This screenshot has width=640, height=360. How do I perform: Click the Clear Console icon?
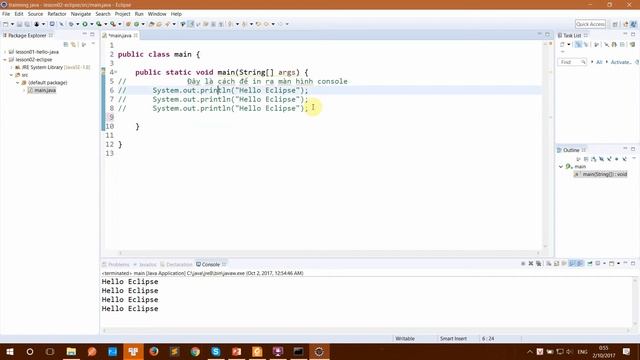549,264
